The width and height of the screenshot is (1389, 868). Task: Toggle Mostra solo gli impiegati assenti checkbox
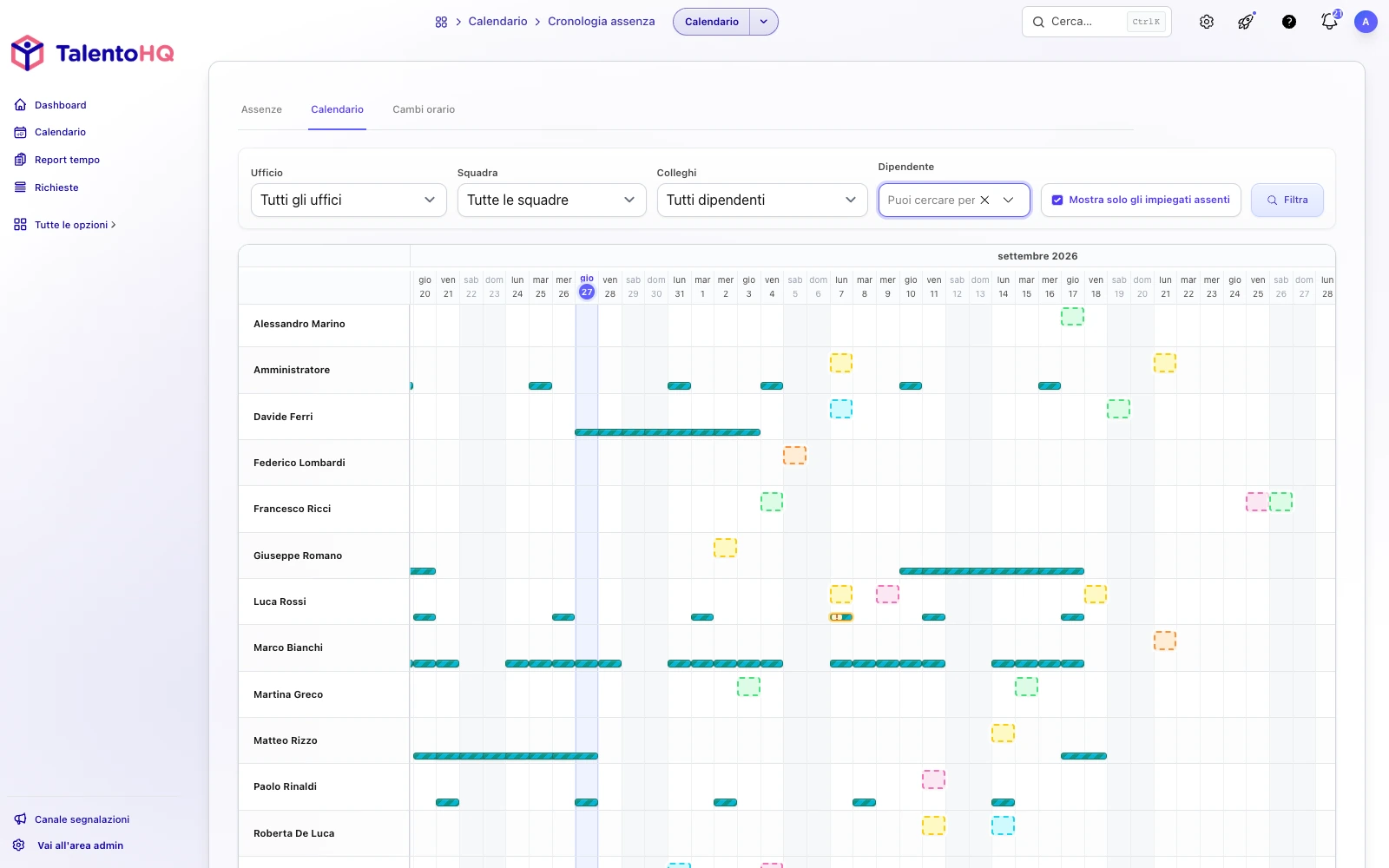point(1057,200)
